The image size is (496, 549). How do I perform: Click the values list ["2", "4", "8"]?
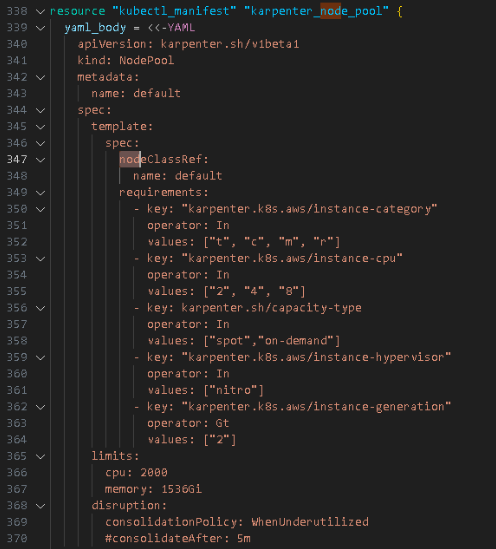[x=254, y=291]
